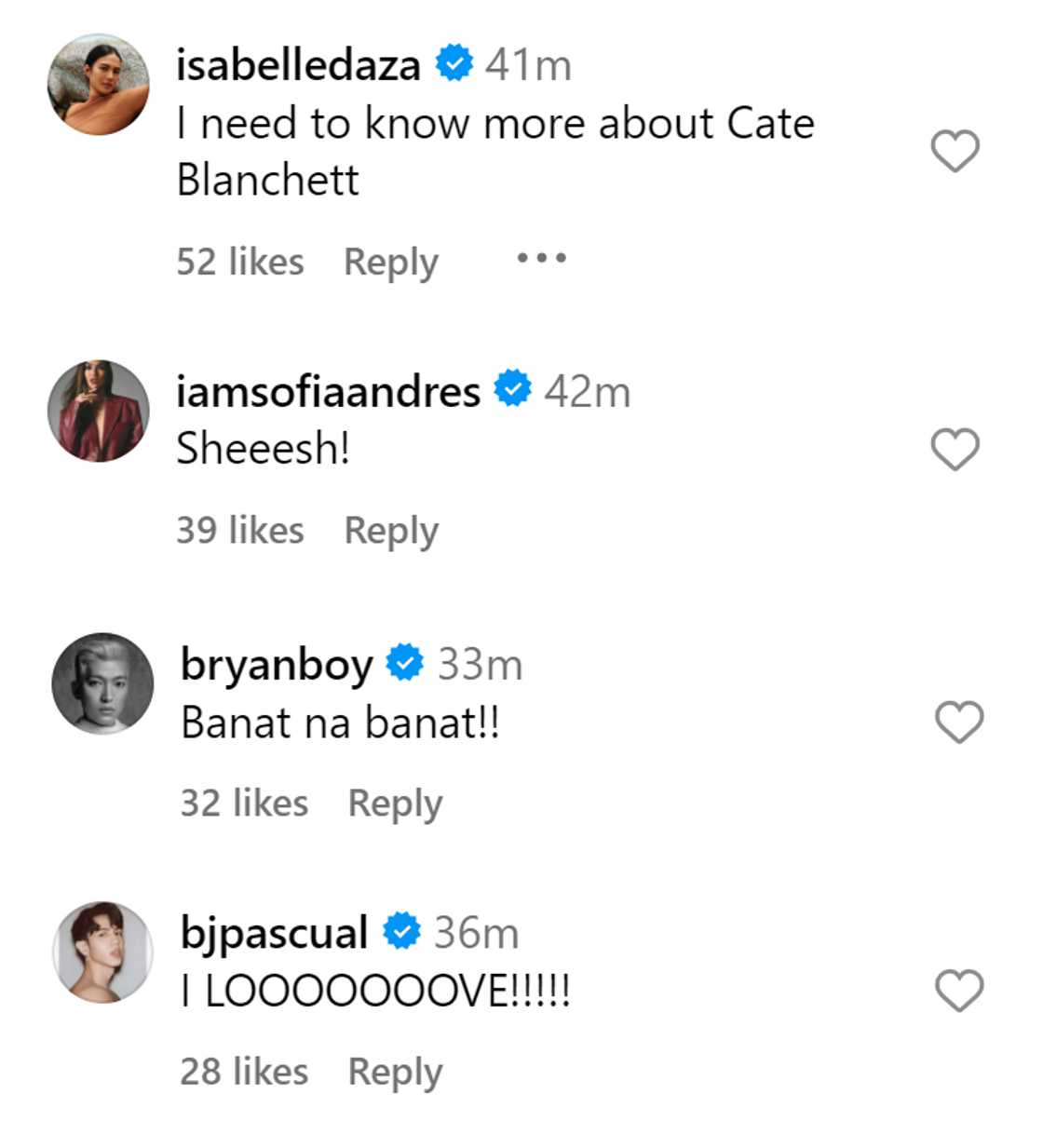1043x1148 pixels.
Task: Visit the isabelledaza username link
Action: (x=298, y=65)
